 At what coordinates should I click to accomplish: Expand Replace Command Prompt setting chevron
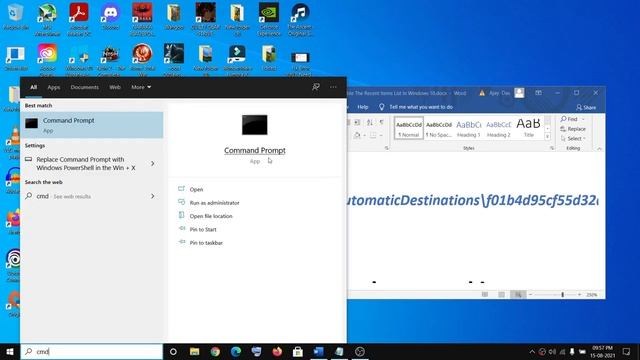pos(153,164)
